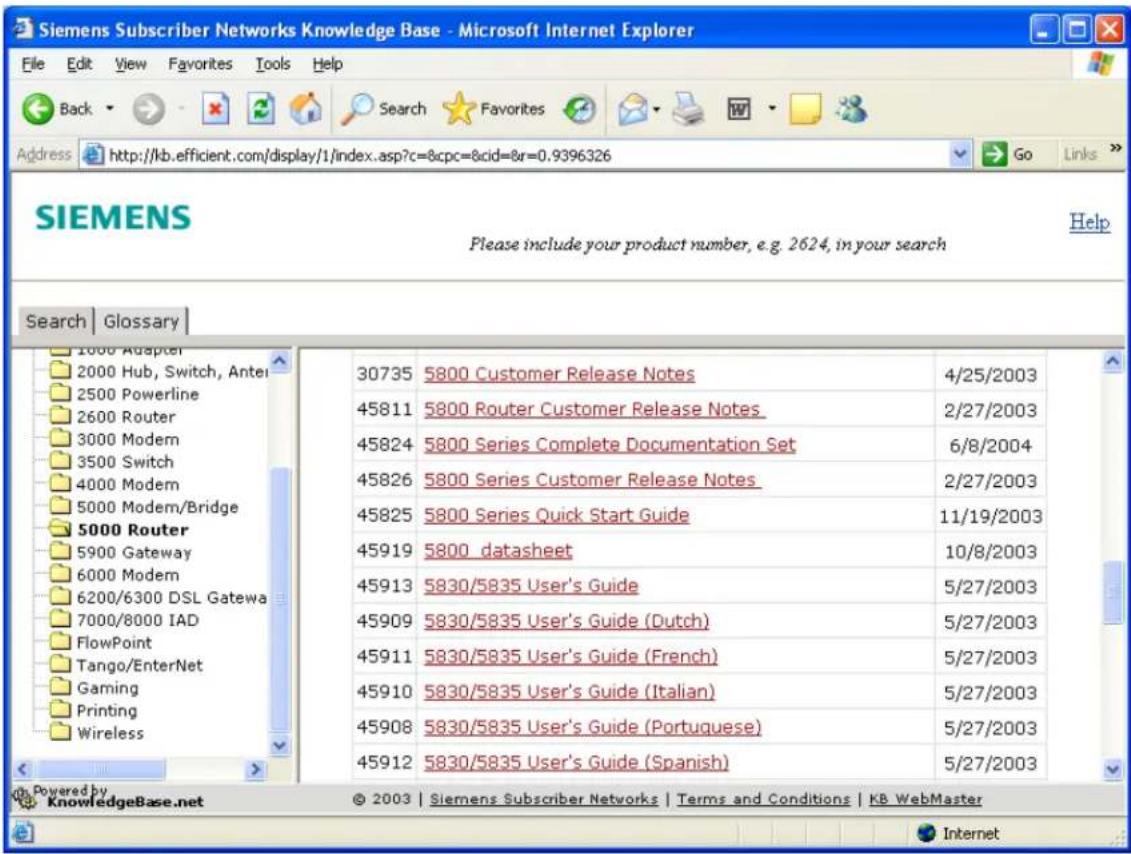The height and width of the screenshot is (854, 1131).
Task: Click the Back arrow icon
Action: (x=38, y=110)
